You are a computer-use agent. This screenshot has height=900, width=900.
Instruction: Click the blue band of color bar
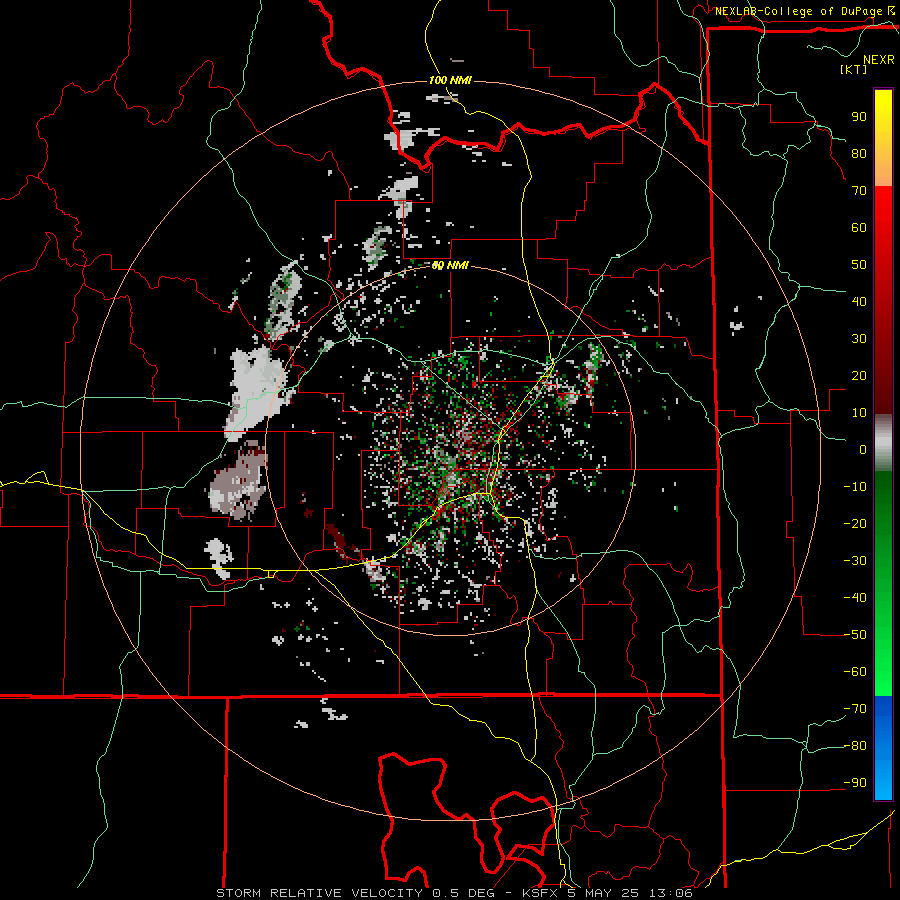(883, 748)
